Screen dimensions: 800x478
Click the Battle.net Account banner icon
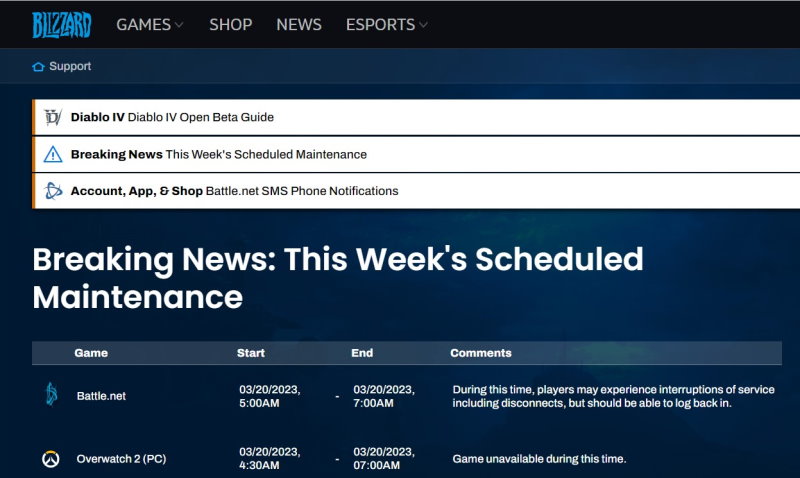53,191
